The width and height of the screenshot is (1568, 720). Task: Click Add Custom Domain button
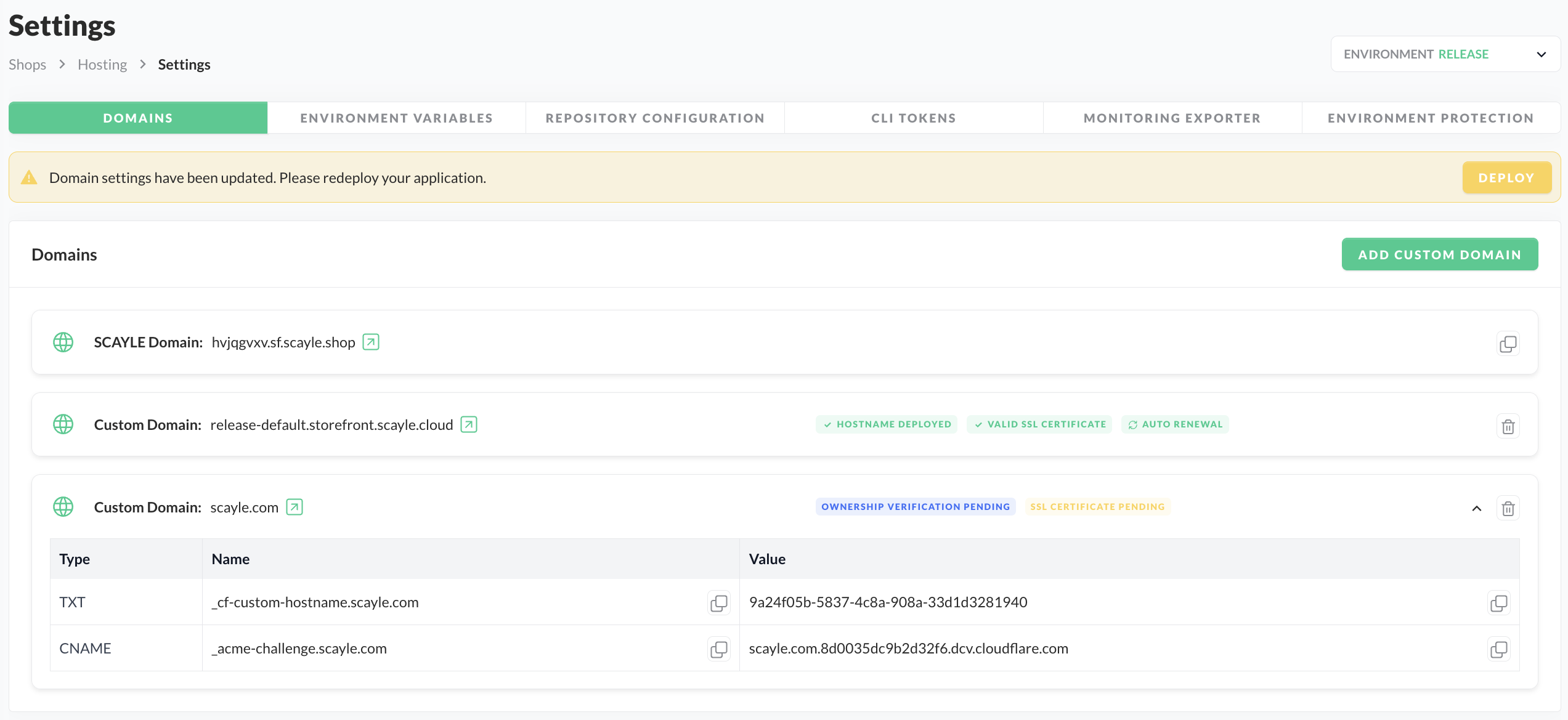tap(1439, 254)
